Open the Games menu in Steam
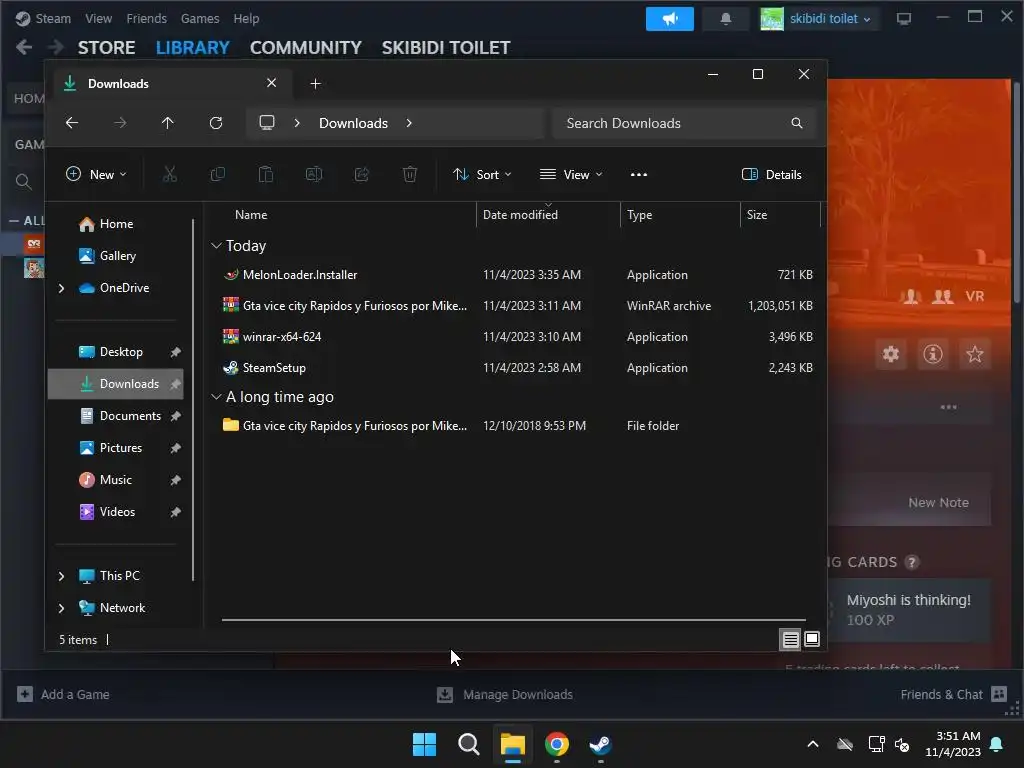 [200, 19]
